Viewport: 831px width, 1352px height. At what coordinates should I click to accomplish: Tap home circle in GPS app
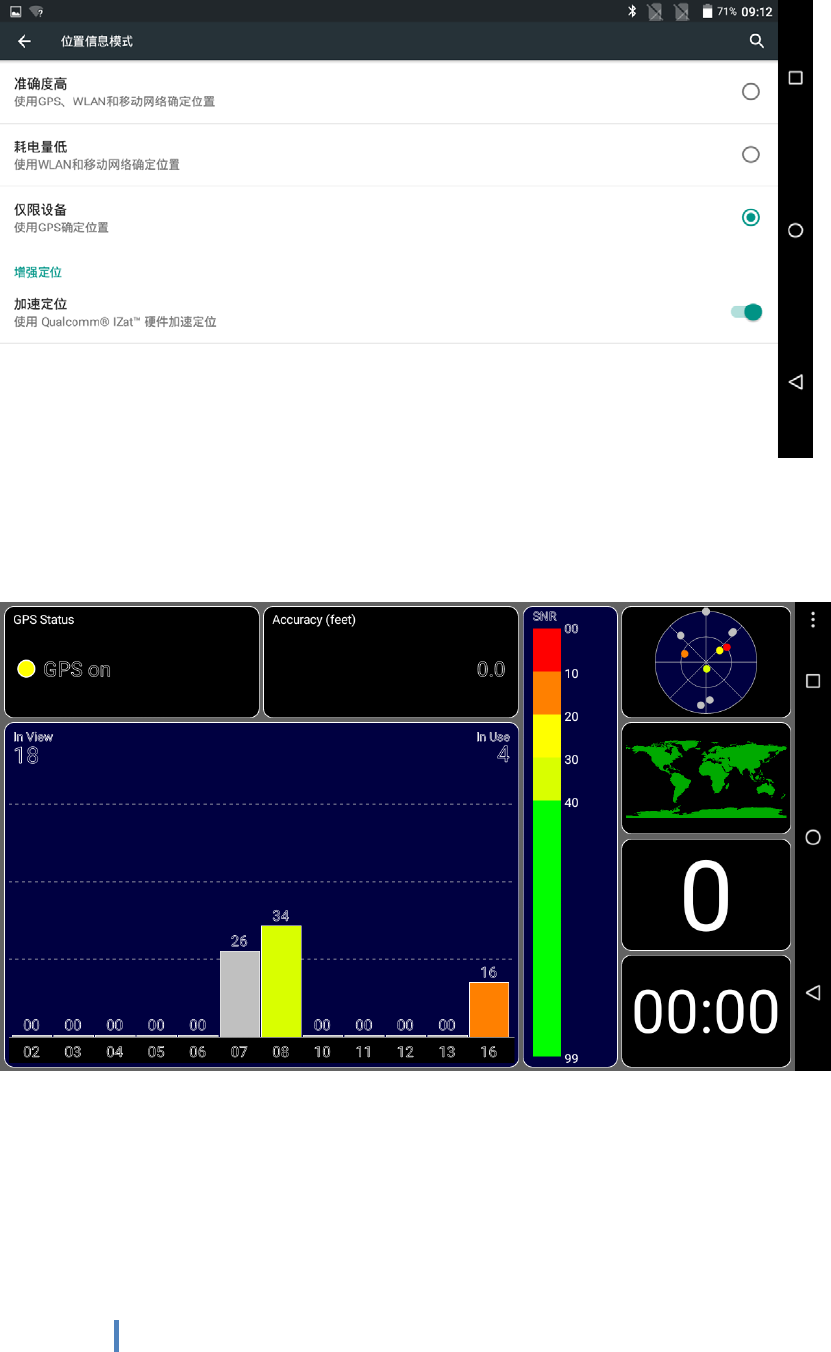coord(813,837)
